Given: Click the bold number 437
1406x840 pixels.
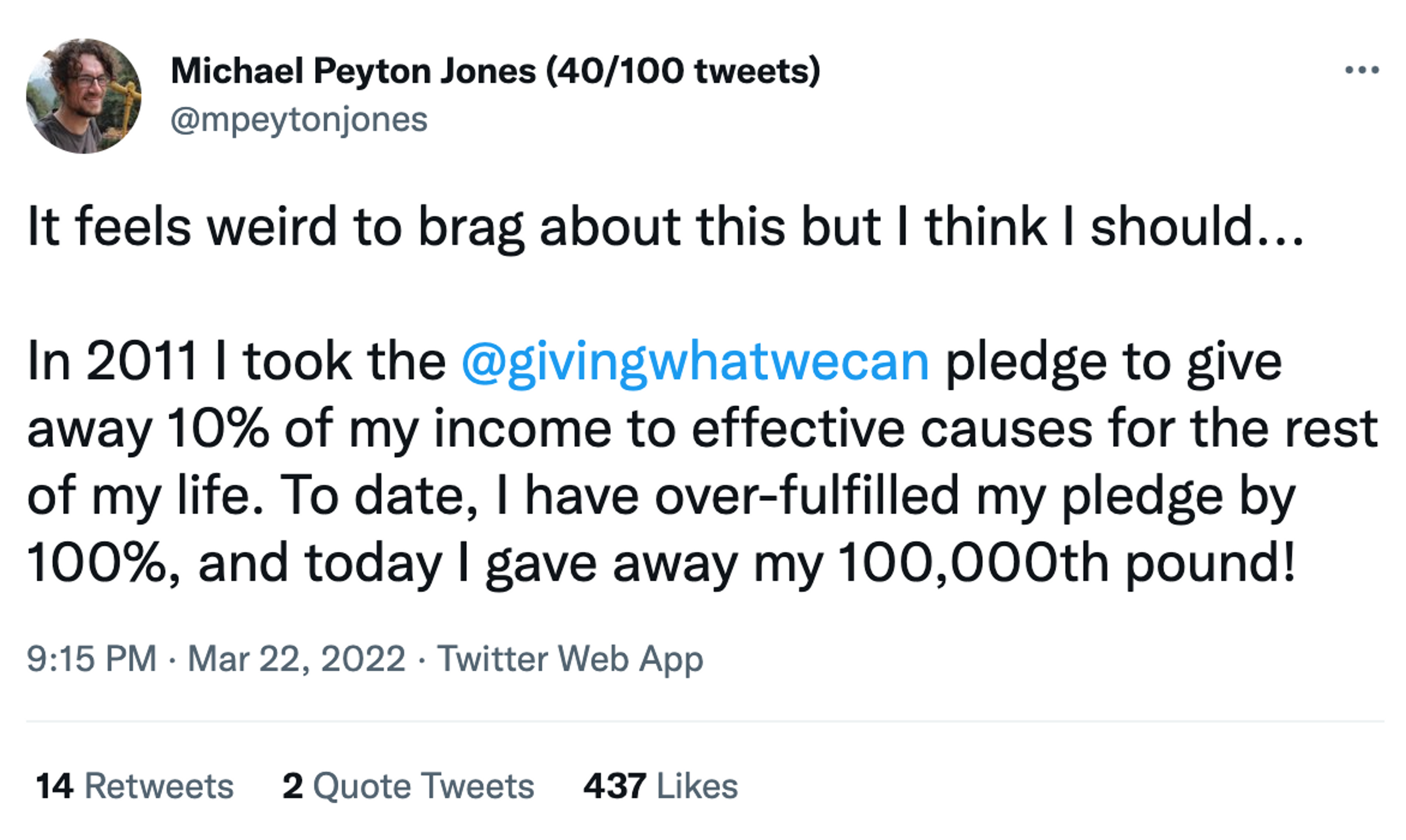Looking at the screenshot, I should pyautogui.click(x=615, y=786).
